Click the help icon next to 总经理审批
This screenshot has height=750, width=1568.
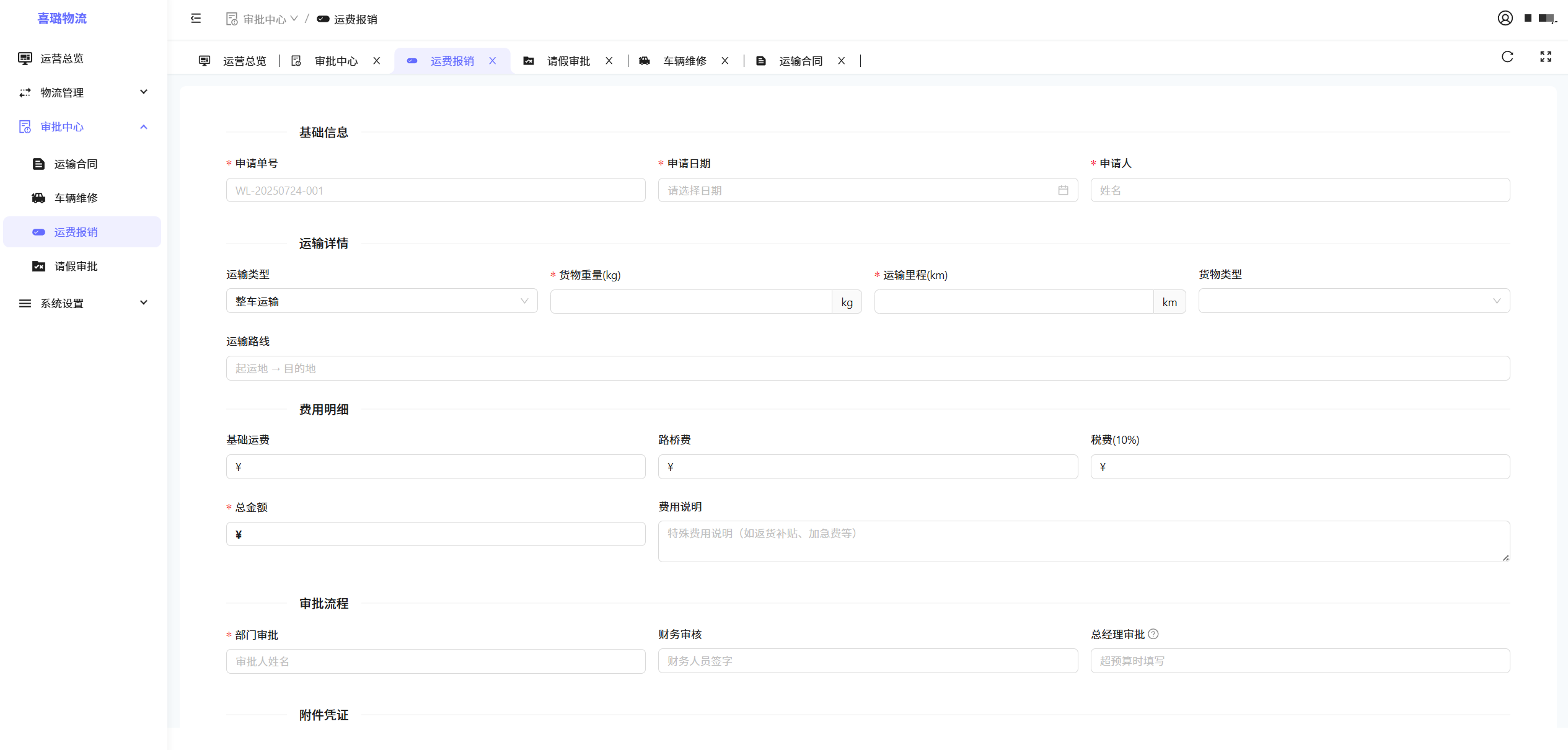(x=1153, y=634)
